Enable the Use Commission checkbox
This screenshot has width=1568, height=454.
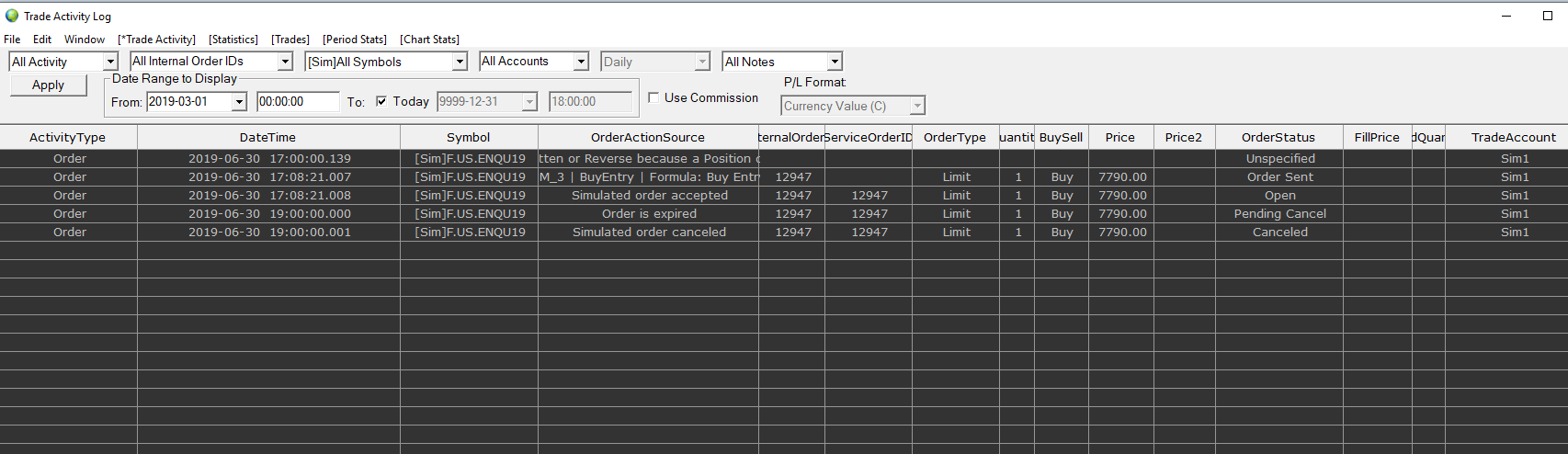[653, 97]
